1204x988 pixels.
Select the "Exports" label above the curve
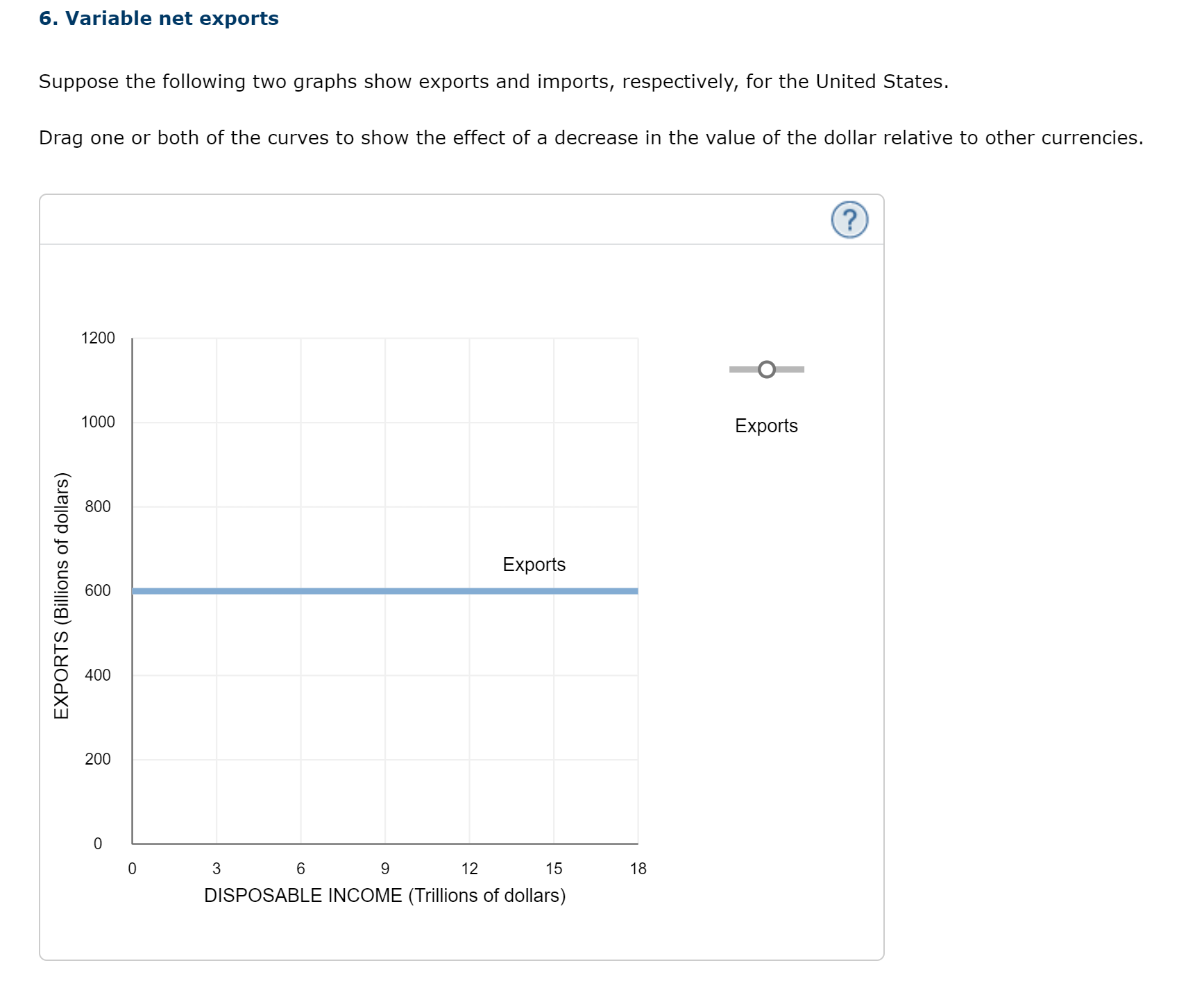(x=534, y=565)
